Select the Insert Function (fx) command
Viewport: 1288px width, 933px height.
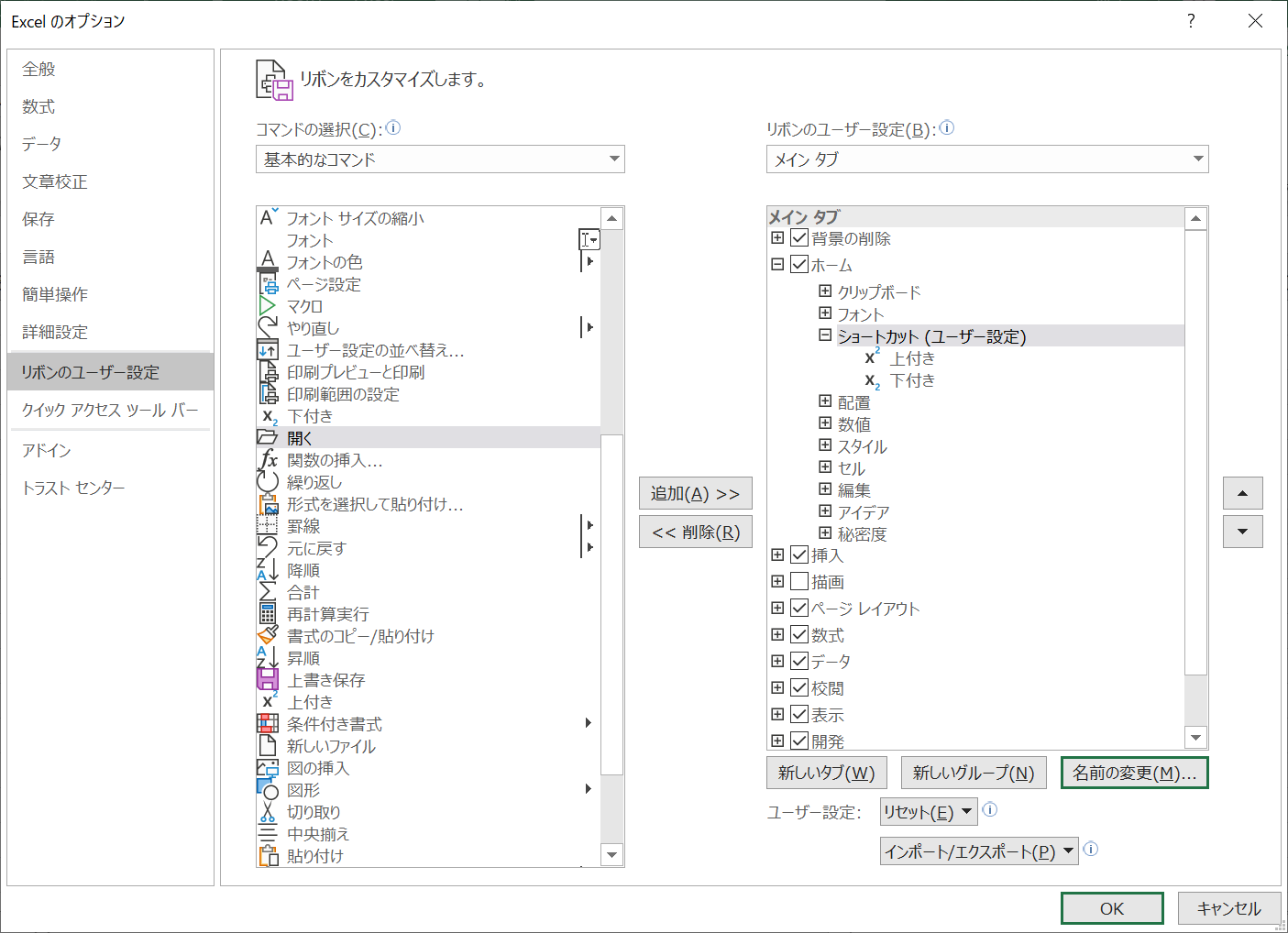click(x=333, y=459)
